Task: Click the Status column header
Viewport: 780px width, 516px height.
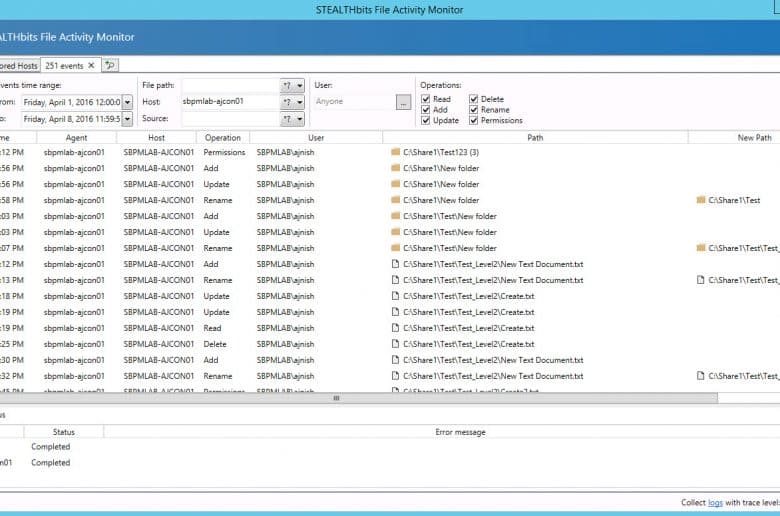Action: [64, 432]
